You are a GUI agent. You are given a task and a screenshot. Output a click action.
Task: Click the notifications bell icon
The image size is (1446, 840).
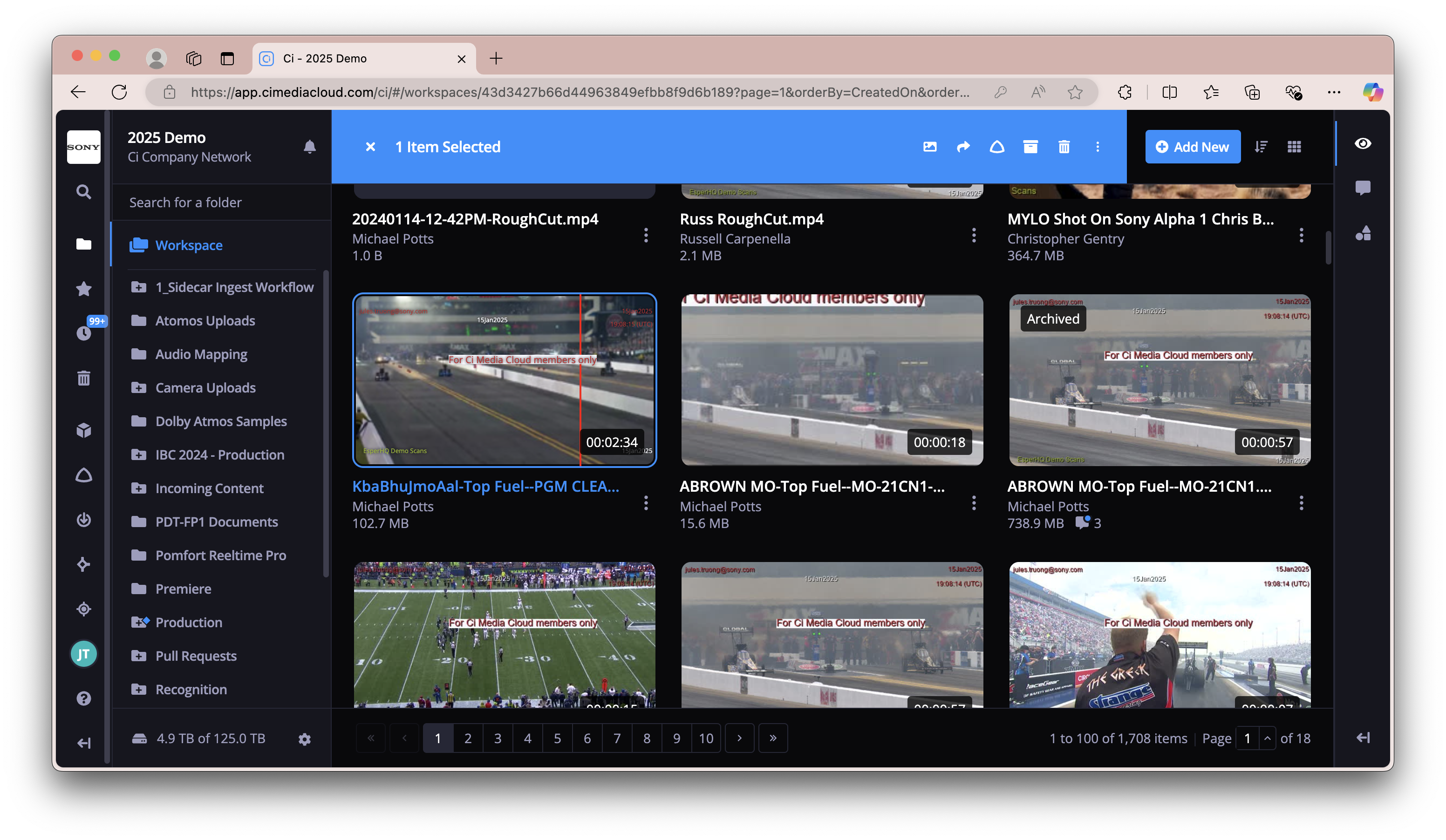[x=309, y=147]
